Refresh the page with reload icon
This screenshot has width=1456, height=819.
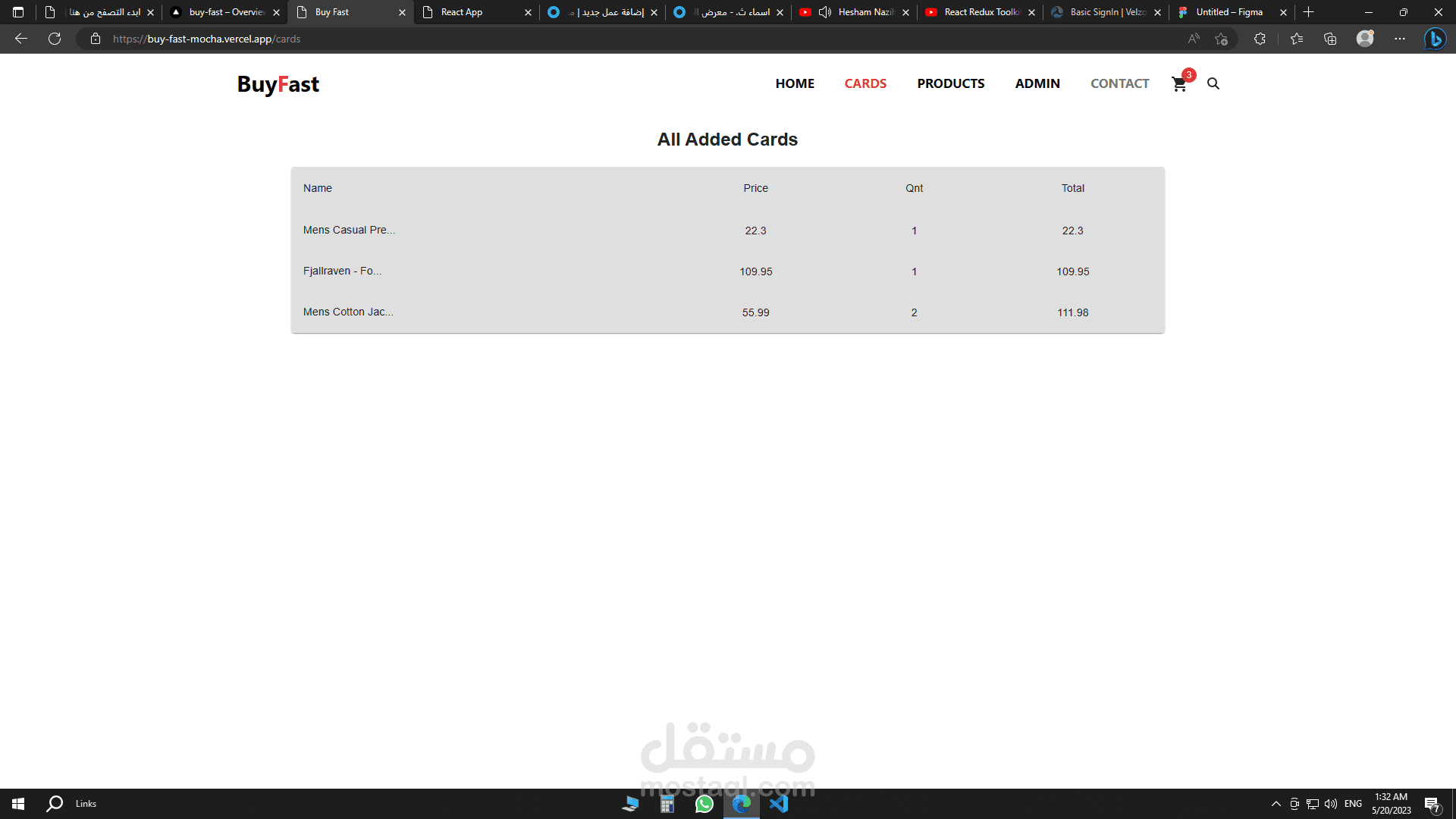tap(55, 39)
